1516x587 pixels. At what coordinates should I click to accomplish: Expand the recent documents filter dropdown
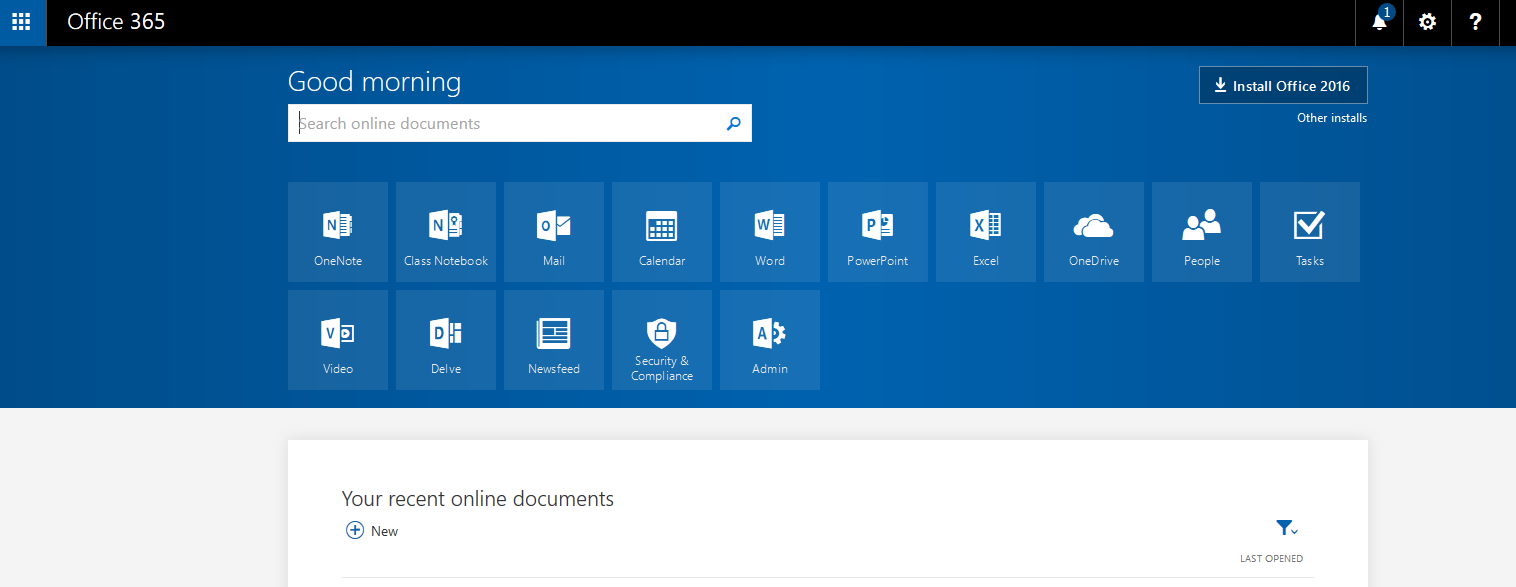pos(1287,528)
